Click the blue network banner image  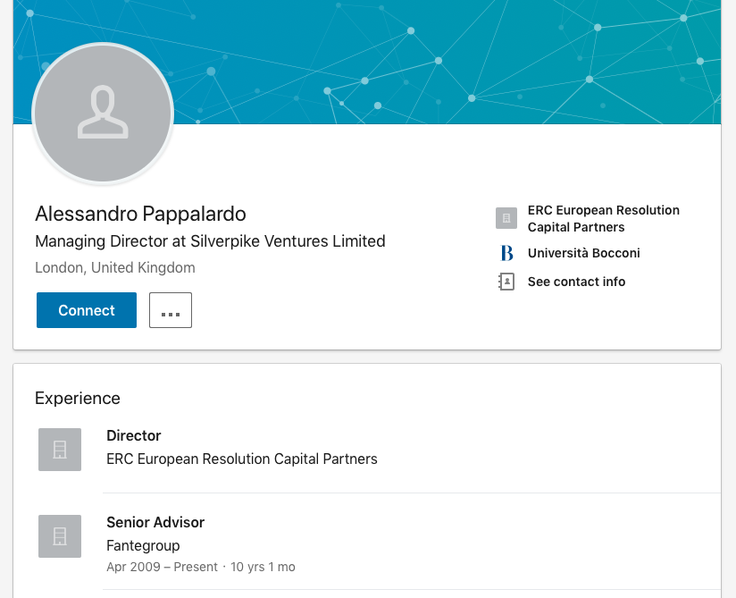tap(367, 61)
